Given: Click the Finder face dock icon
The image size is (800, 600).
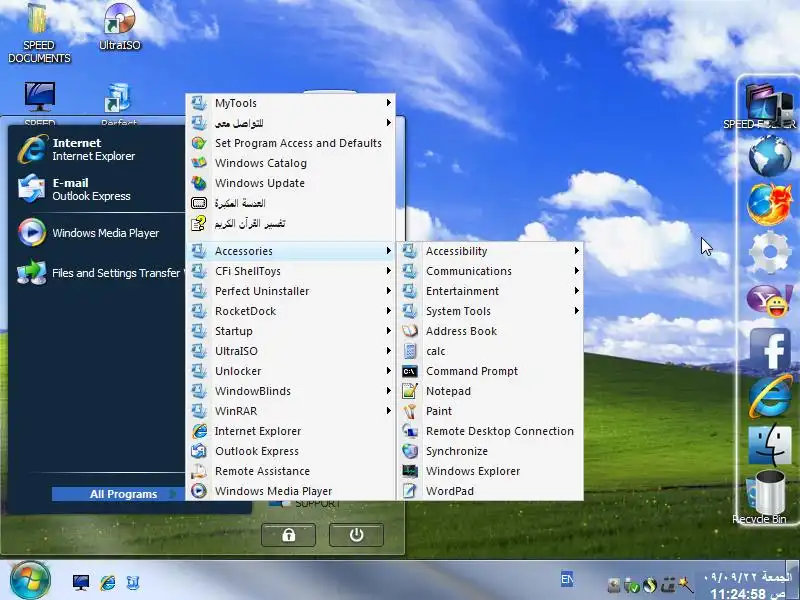Looking at the screenshot, I should tap(769, 445).
